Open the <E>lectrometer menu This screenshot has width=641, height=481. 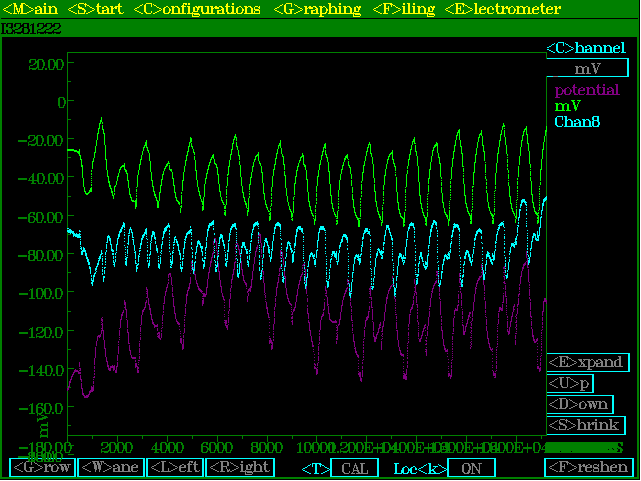tap(503, 9)
